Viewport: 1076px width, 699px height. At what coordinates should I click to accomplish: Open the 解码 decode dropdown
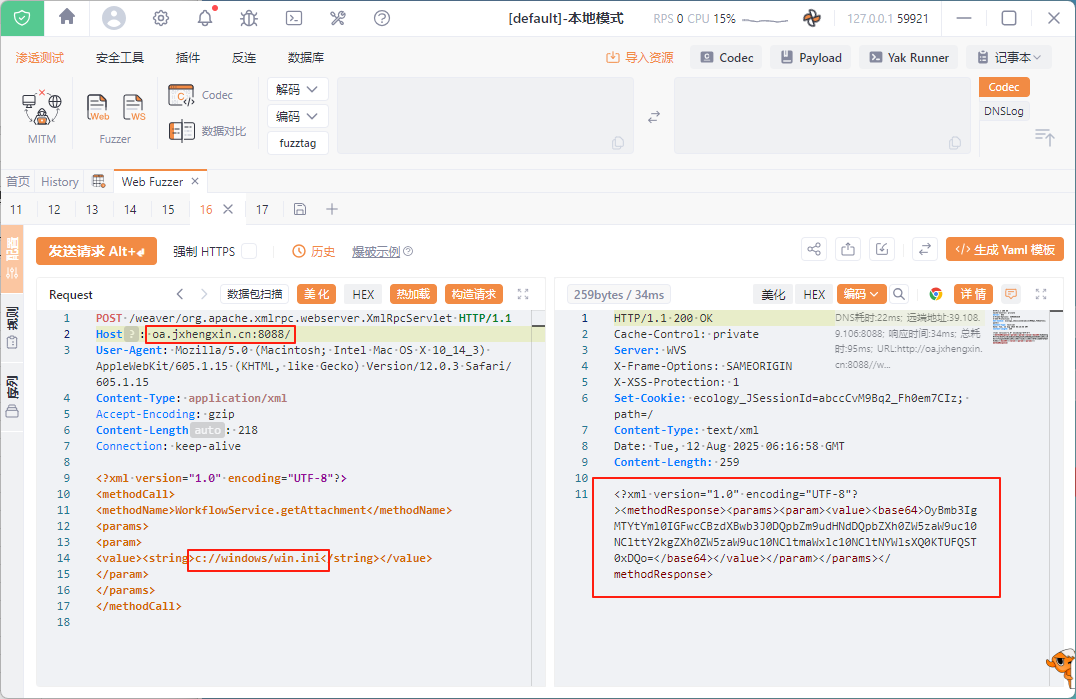297,90
